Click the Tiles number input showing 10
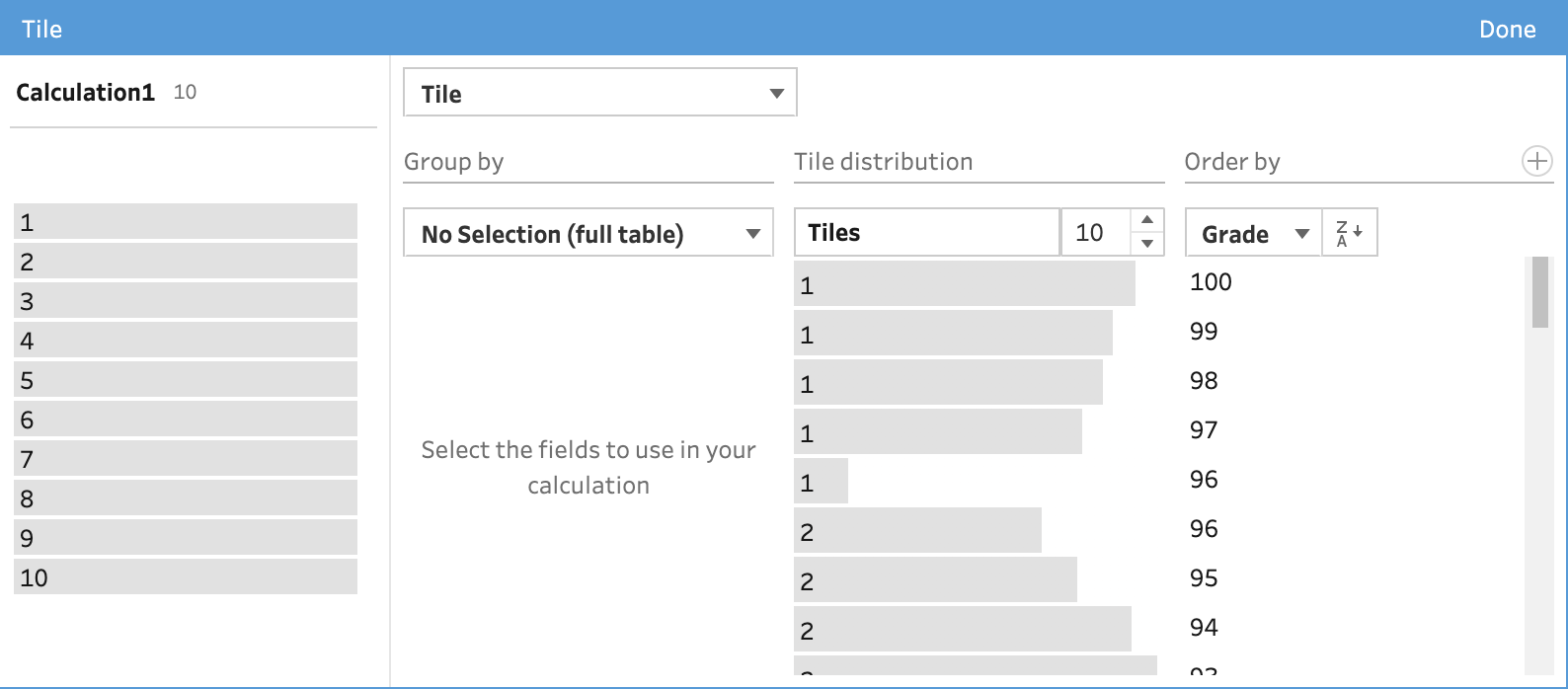 [1095, 233]
